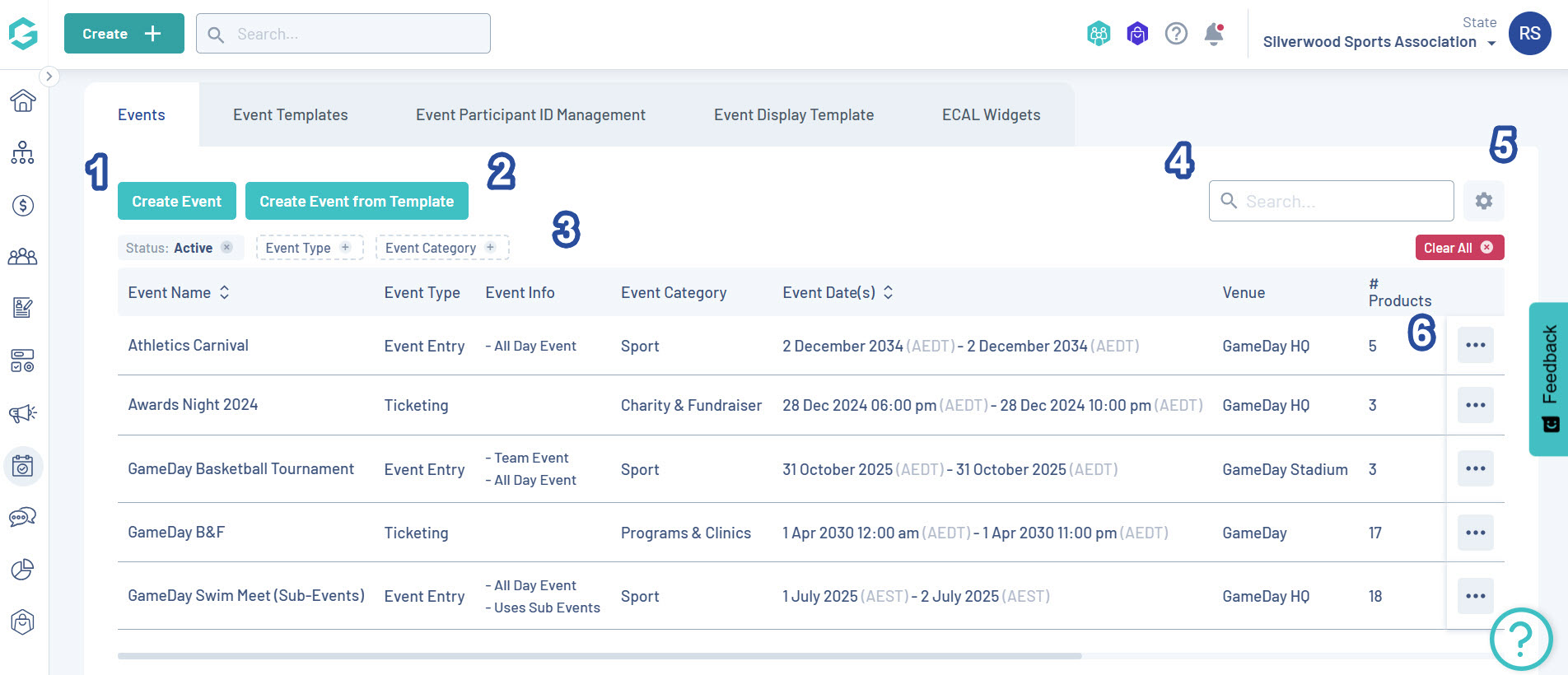Switch to the ECAL Widgets tab
Screen dimensions: 1568x675
coord(992,114)
